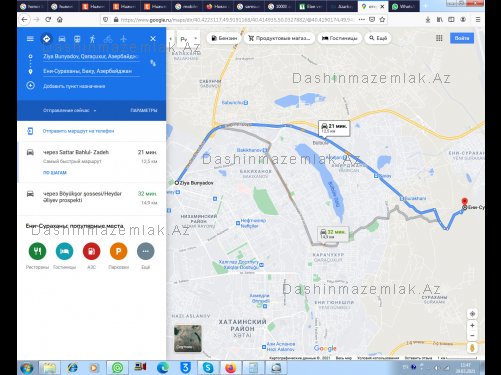
Task: Select public transit travel mode icon
Action: pos(77,39)
